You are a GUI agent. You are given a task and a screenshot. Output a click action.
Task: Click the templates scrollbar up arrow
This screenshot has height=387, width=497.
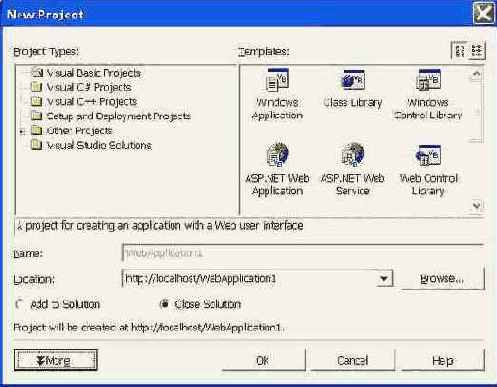click(477, 74)
